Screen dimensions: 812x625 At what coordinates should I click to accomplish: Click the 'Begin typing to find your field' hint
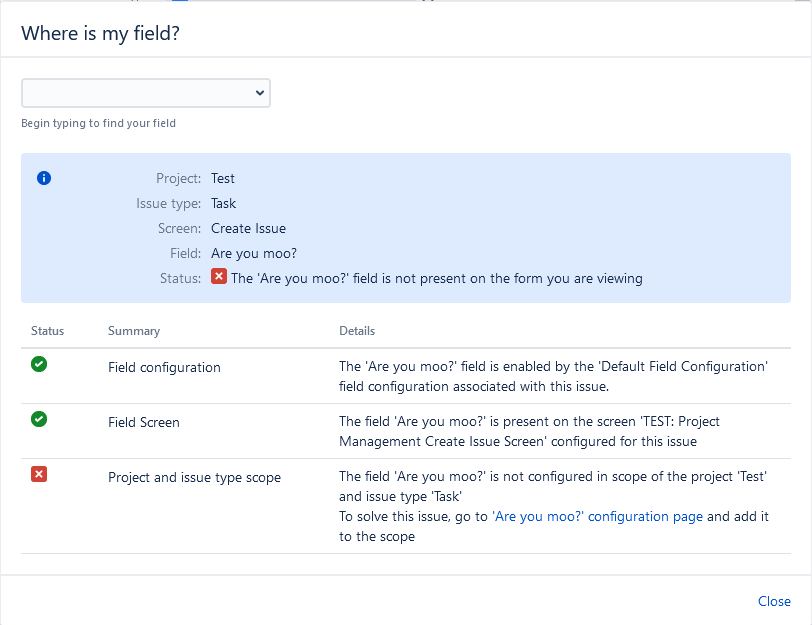pyautogui.click(x=98, y=124)
